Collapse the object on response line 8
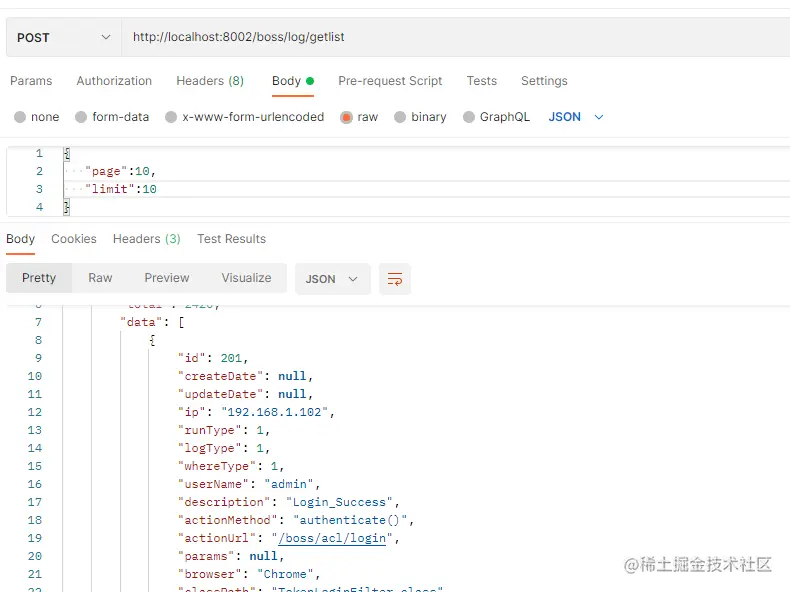The height and width of the screenshot is (592, 790). click(x=152, y=340)
